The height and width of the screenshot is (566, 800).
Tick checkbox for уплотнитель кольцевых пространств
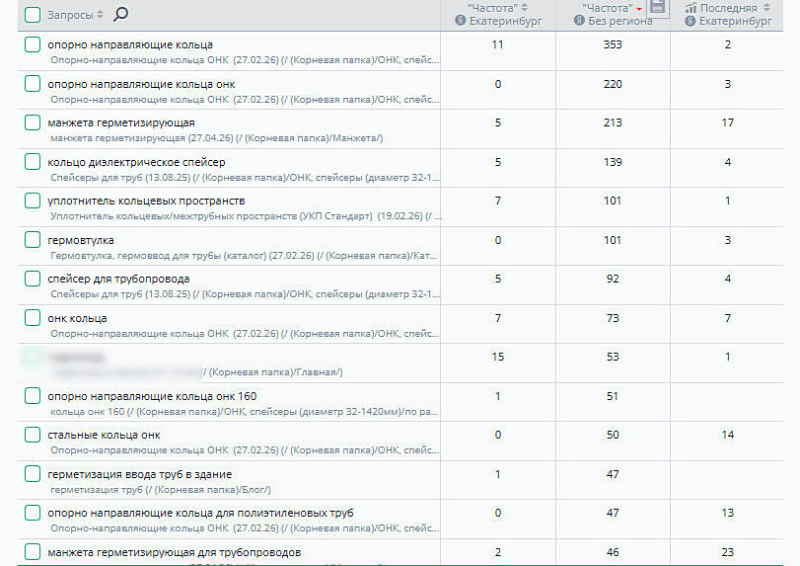33,201
